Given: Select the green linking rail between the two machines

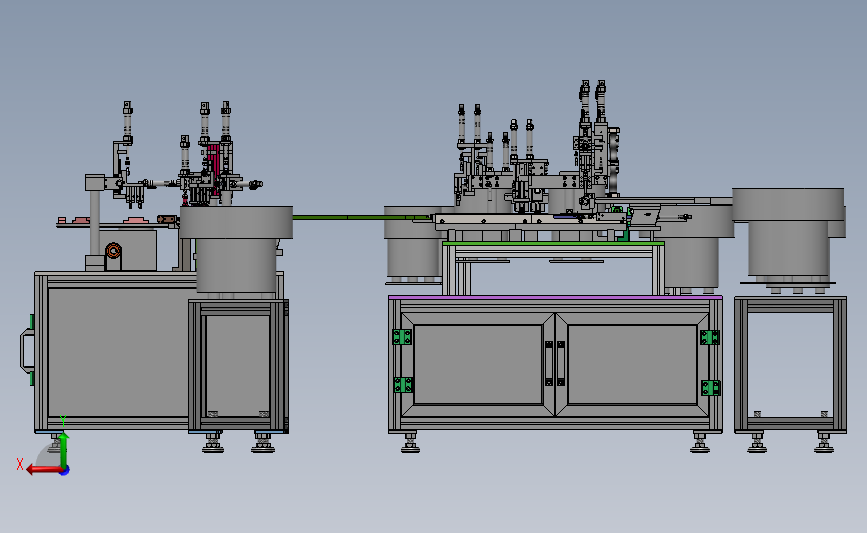Looking at the screenshot, I should coord(362,217).
